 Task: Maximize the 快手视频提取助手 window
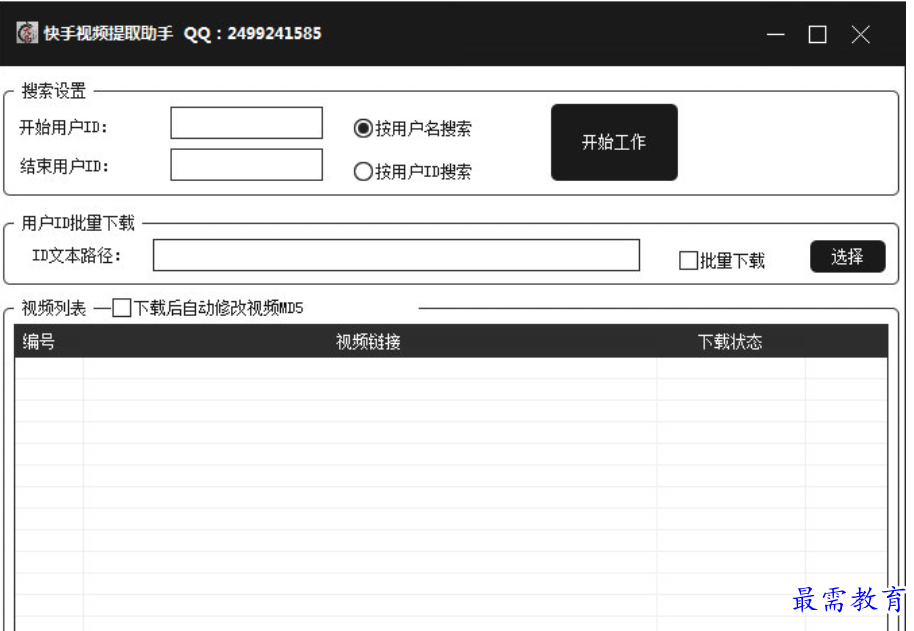817,34
